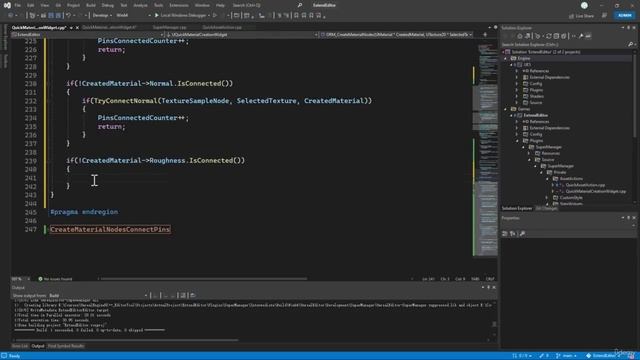Open the ExtendEditor project scope dropdown
This screenshot has height=360, width=640.
(87, 35)
